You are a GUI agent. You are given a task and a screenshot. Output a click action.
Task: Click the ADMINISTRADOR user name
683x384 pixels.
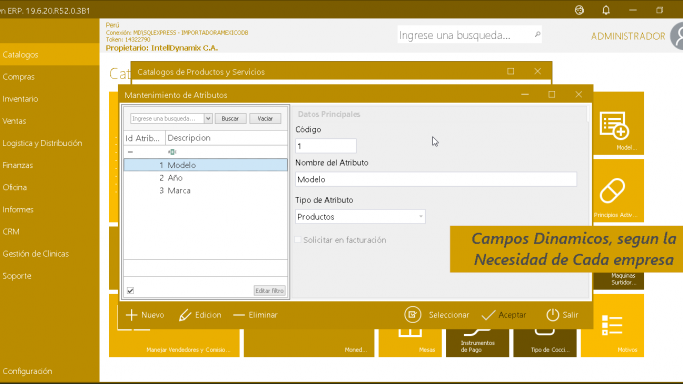(x=628, y=37)
